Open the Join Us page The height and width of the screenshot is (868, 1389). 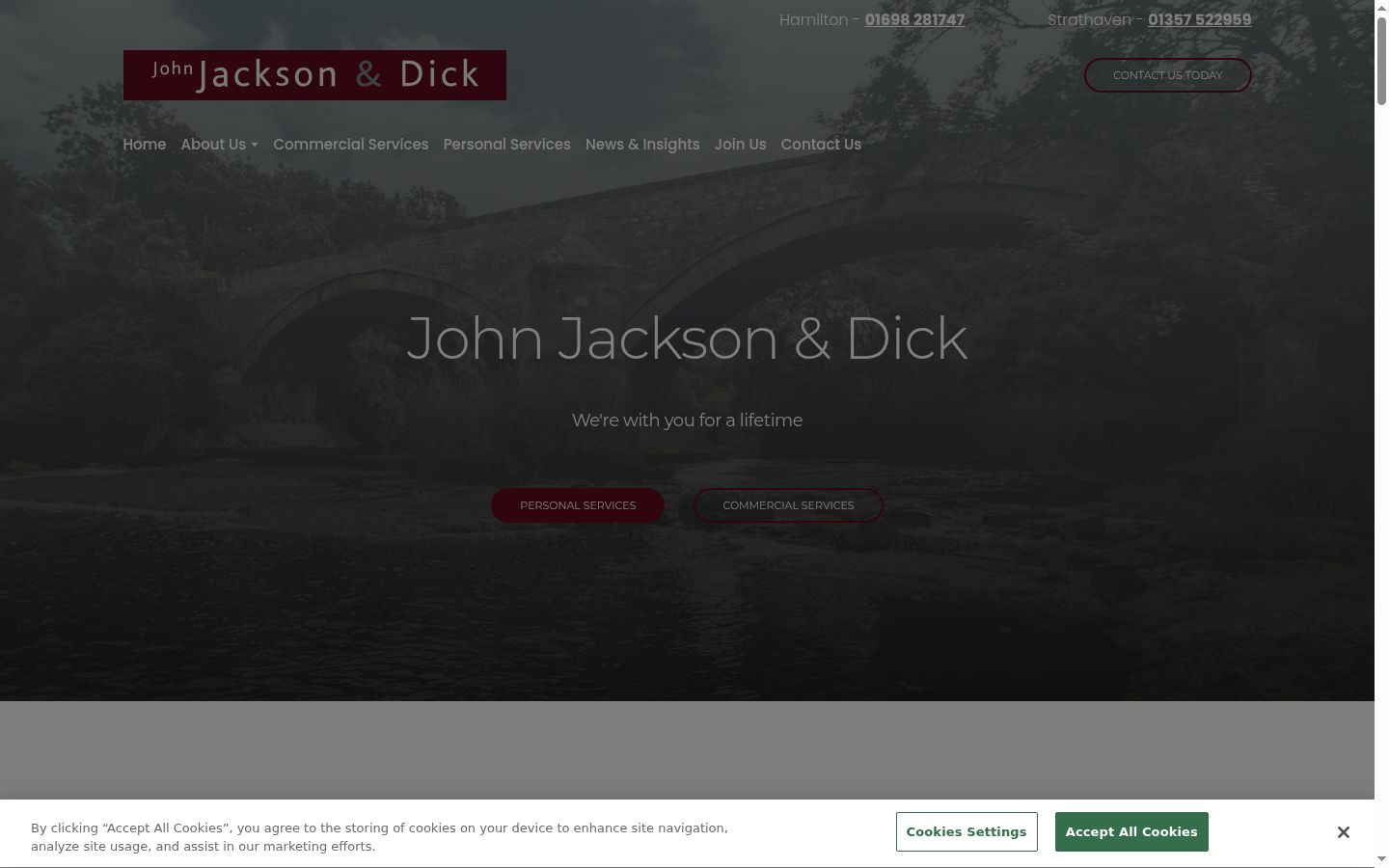pyautogui.click(x=741, y=145)
